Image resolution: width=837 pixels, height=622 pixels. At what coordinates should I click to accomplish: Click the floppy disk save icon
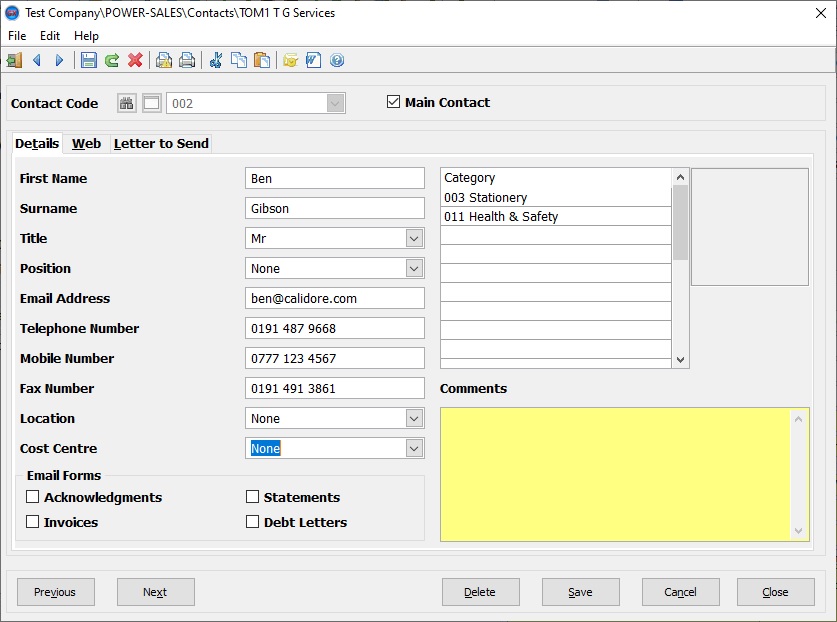pos(89,61)
